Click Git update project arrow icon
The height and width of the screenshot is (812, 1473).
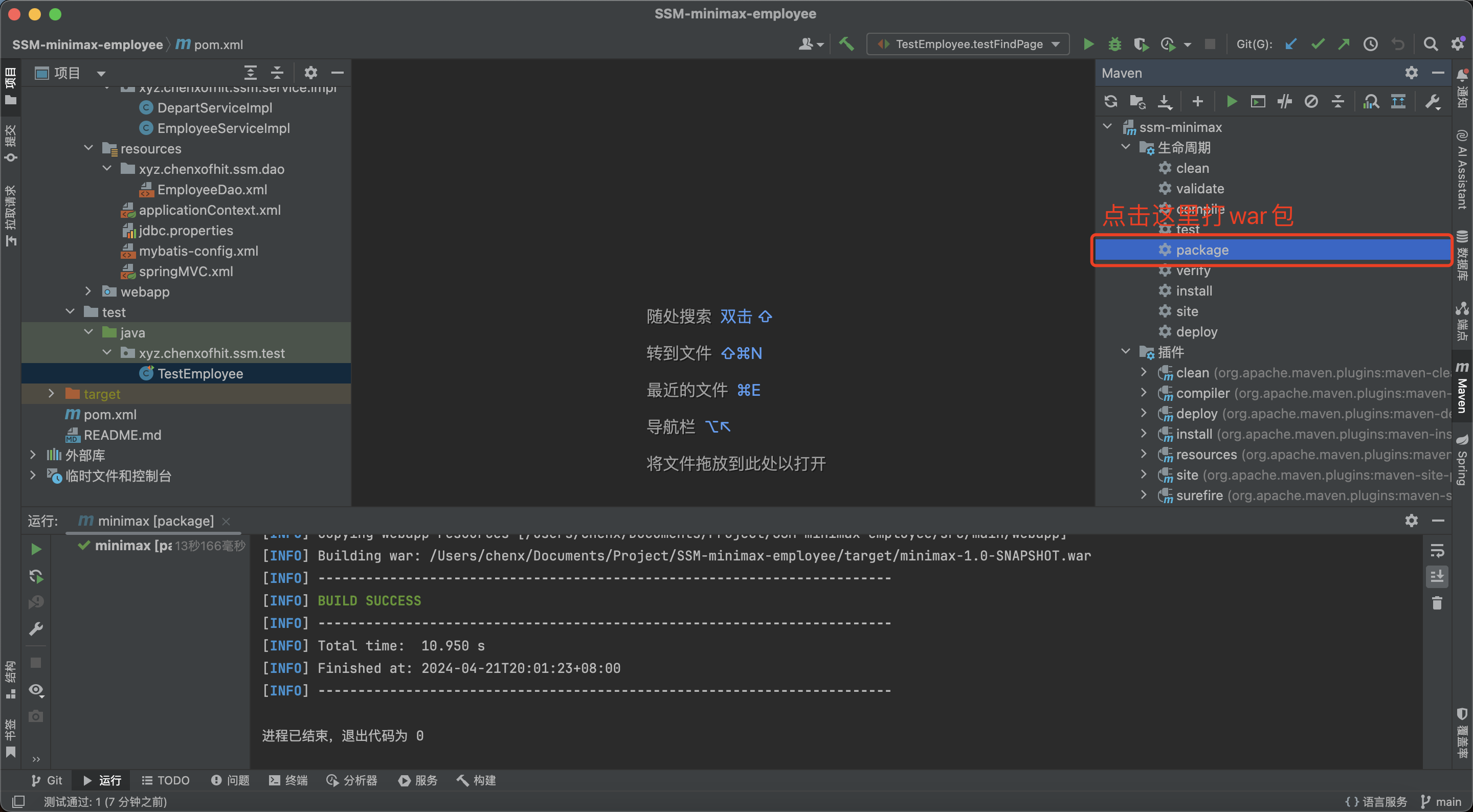coord(1290,44)
